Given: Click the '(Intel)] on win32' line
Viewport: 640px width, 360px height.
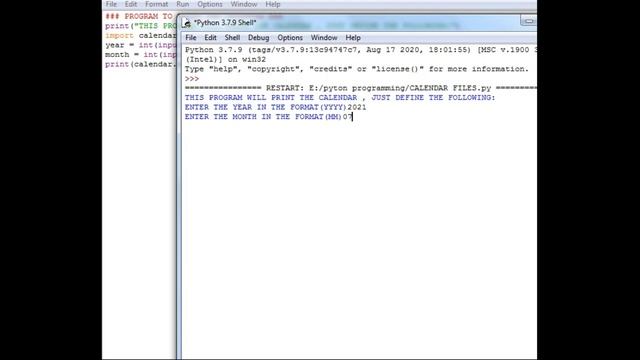Looking at the screenshot, I should point(226,59).
